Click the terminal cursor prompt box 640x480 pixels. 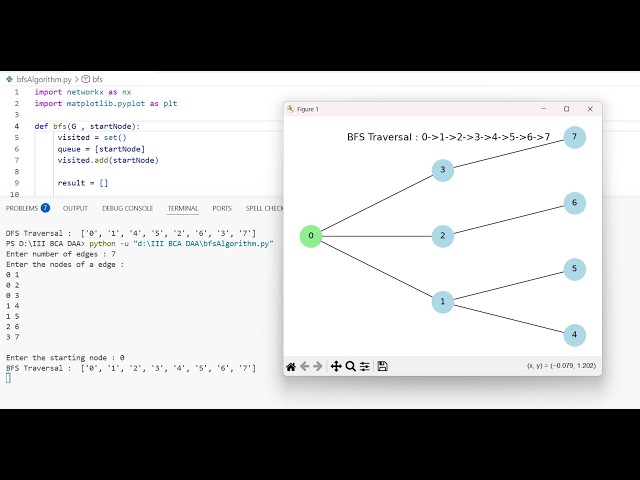pos(8,378)
